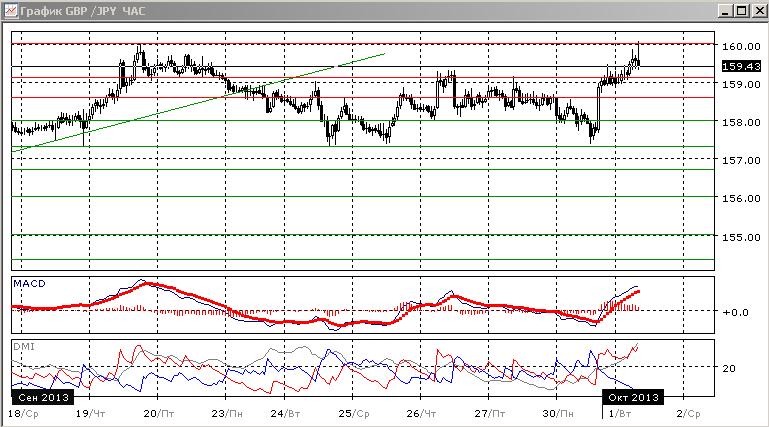Click the 160.00 price axis label
769x427 pixels.
click(x=741, y=46)
